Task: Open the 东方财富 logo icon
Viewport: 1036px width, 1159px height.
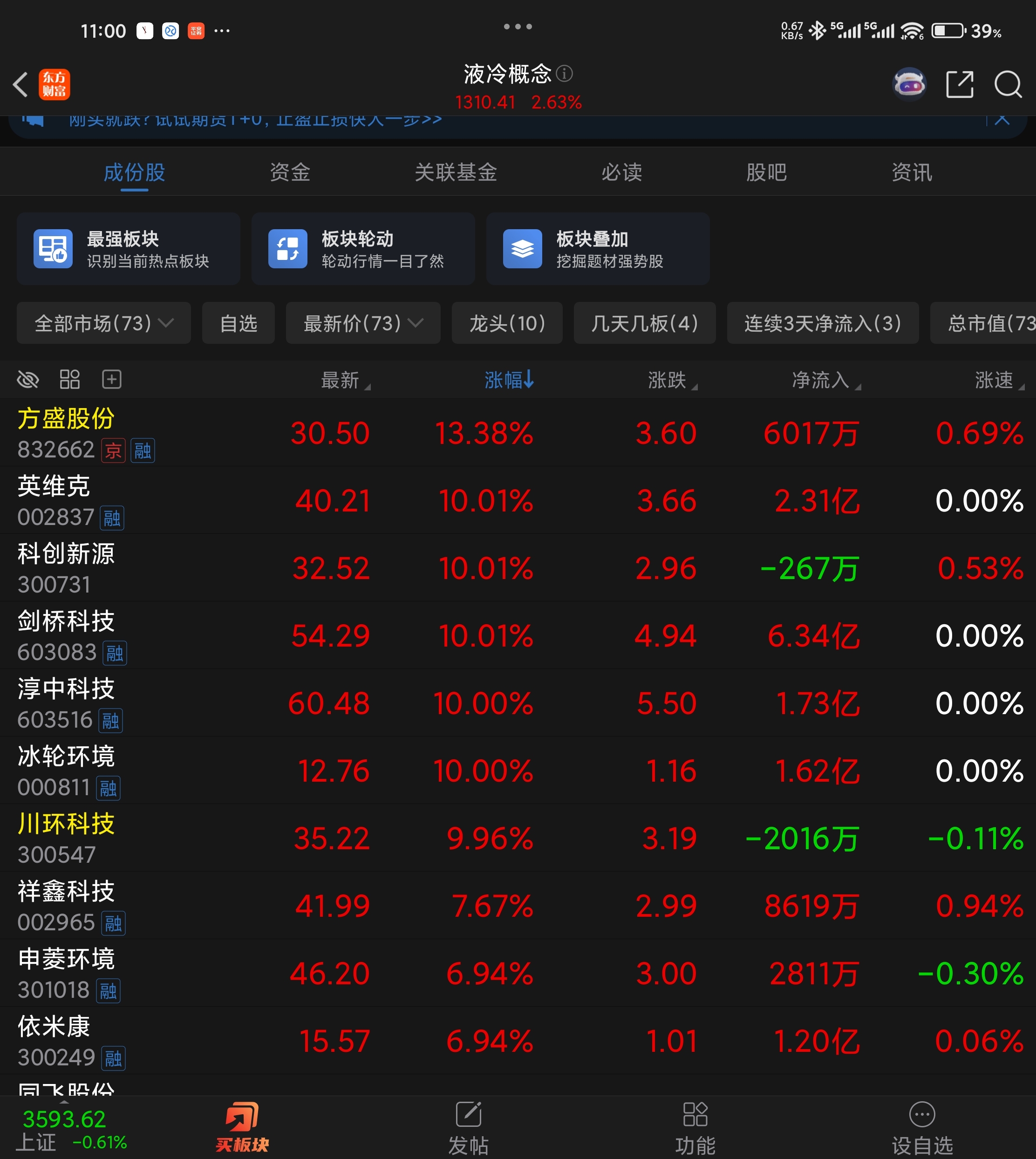Action: coord(54,85)
